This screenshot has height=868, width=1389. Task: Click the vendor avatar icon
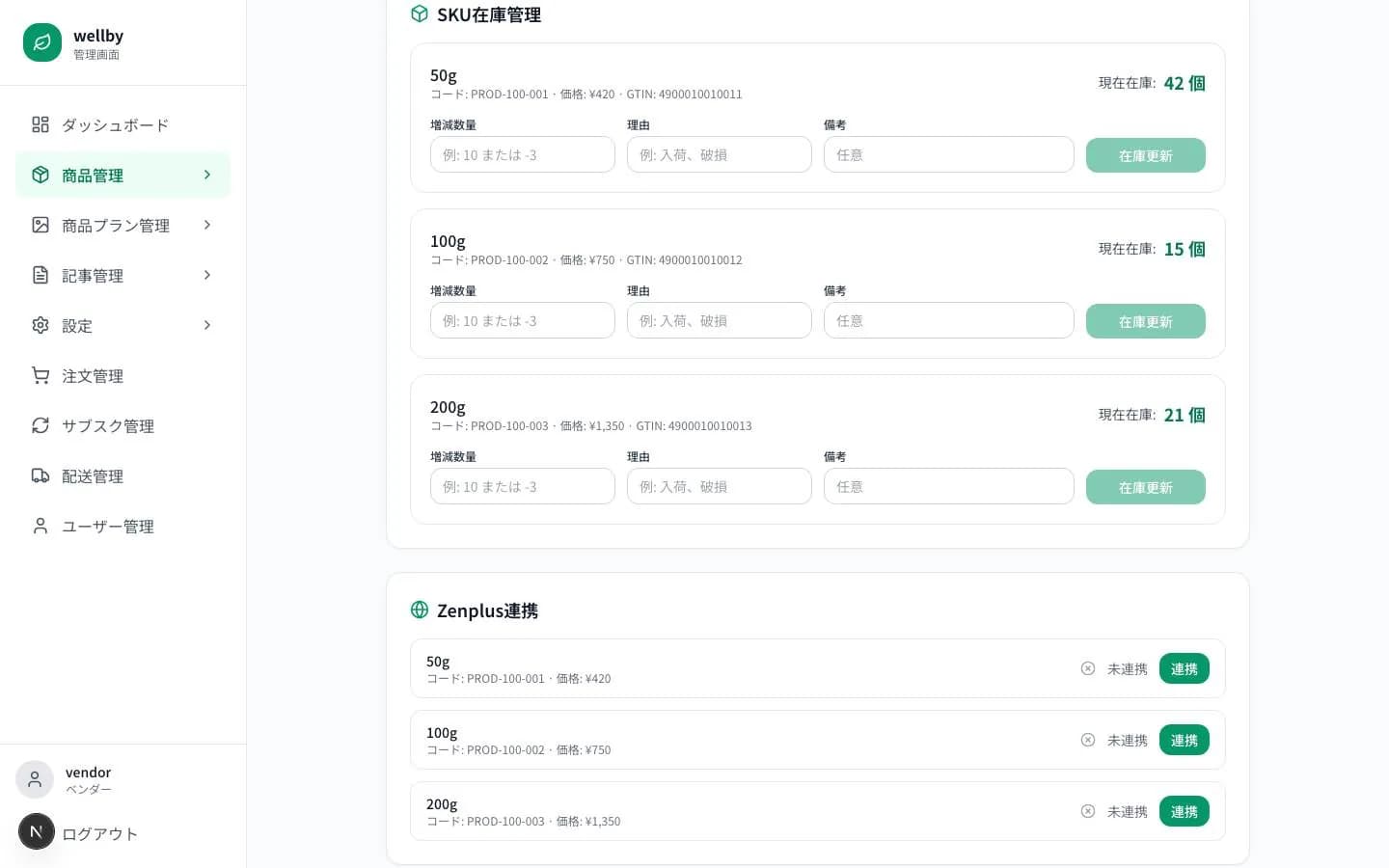35,779
